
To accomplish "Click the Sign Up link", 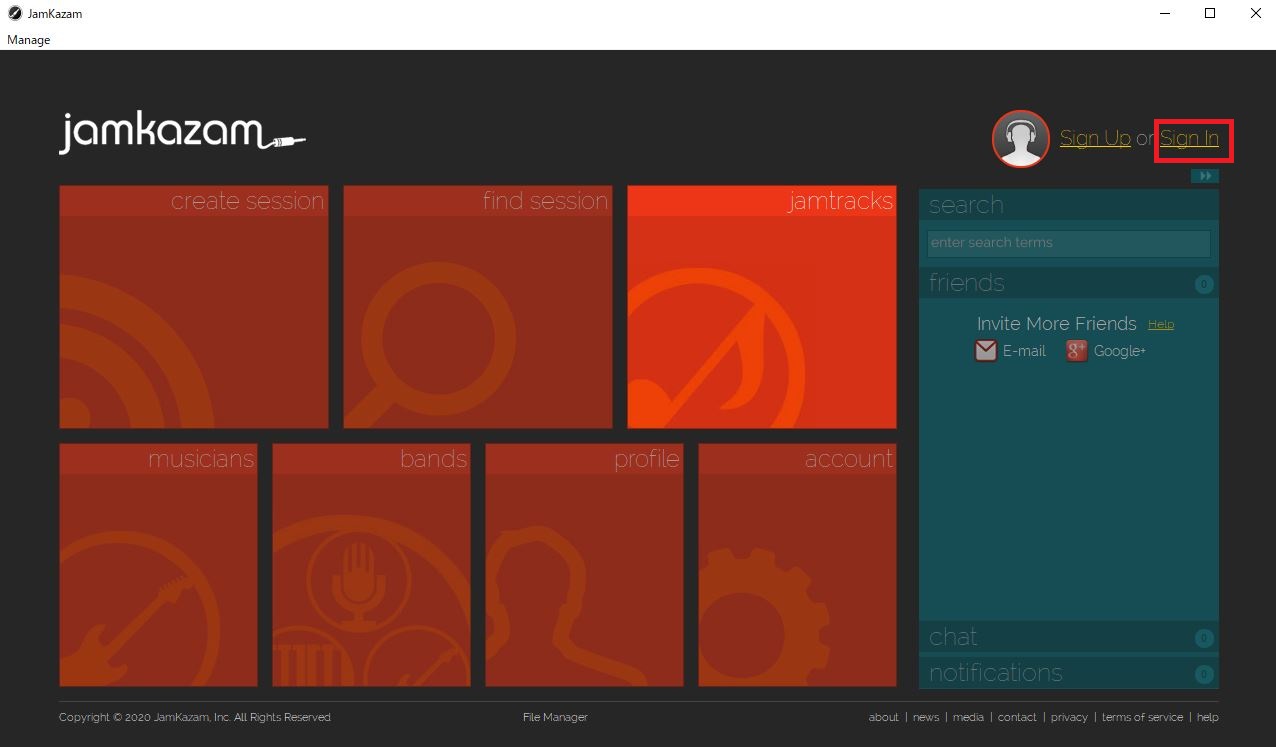I will (x=1094, y=139).
